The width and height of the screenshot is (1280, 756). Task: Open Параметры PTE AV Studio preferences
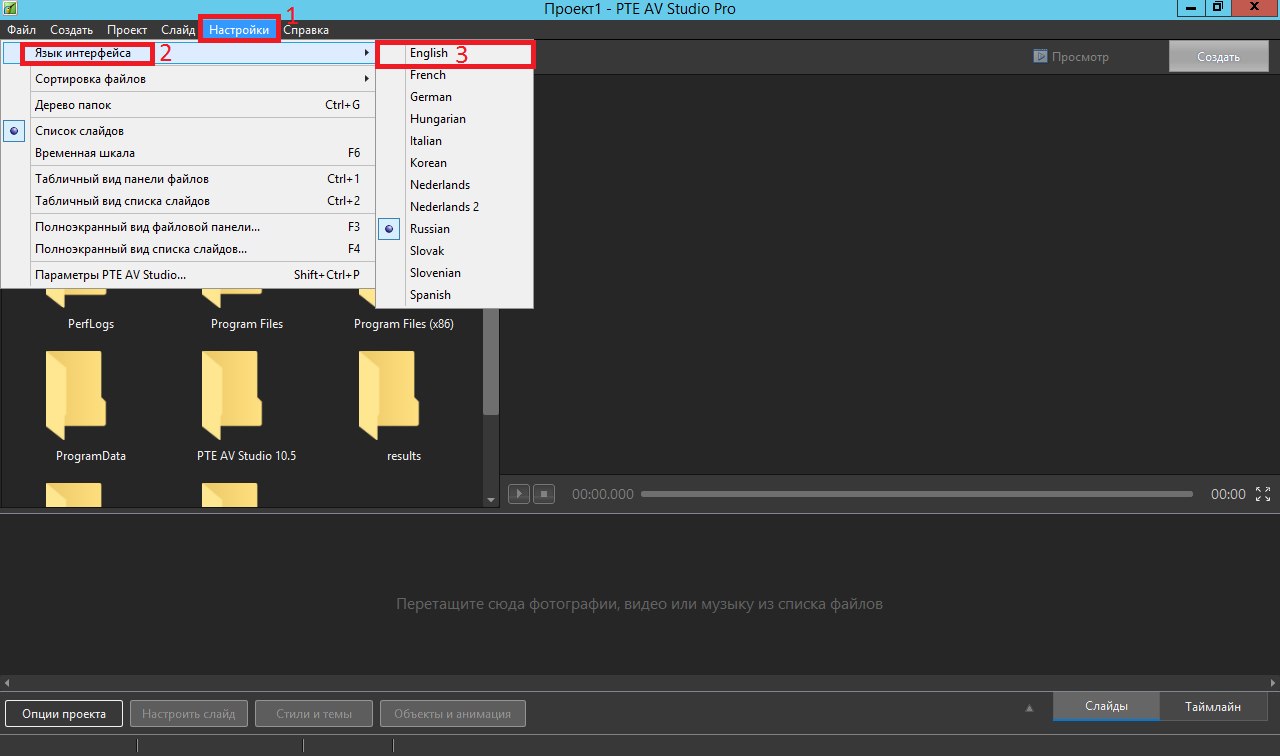[x=188, y=275]
